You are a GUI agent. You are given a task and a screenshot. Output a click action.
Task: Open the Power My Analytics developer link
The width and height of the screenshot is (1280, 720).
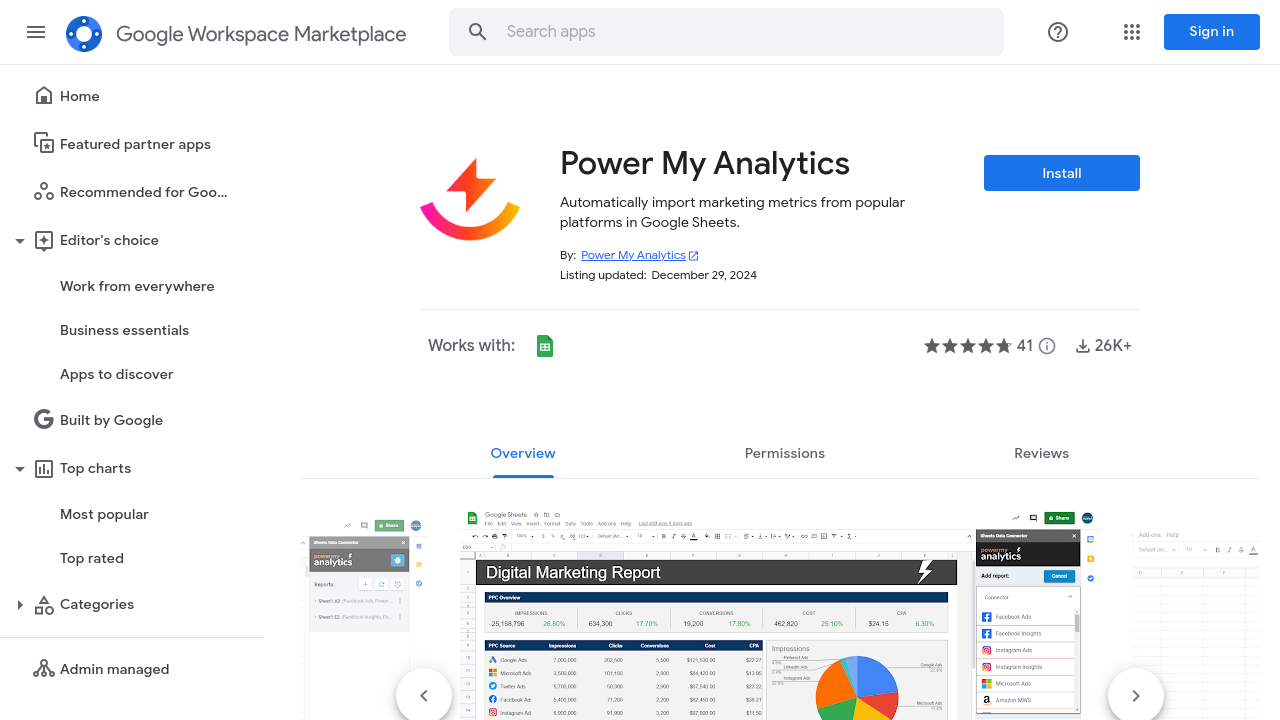pos(633,255)
